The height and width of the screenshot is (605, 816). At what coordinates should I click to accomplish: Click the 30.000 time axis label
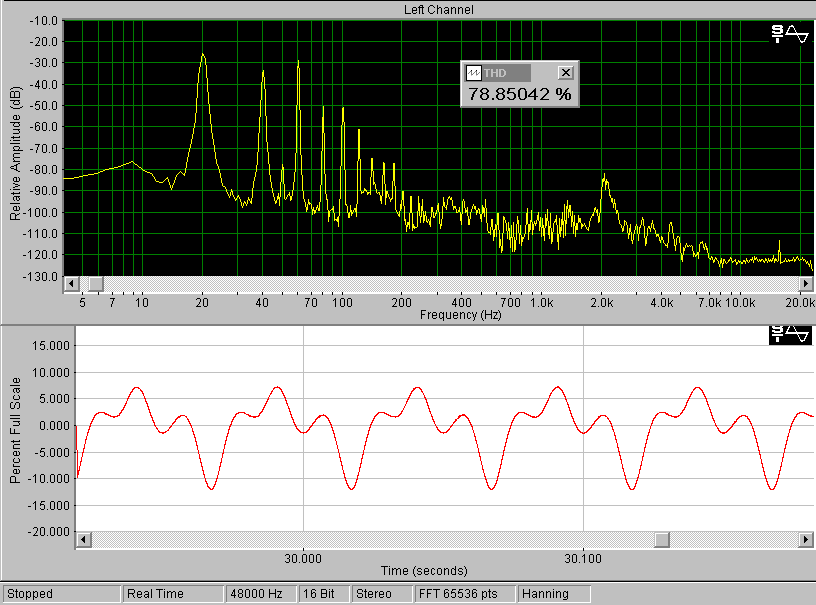(303, 559)
